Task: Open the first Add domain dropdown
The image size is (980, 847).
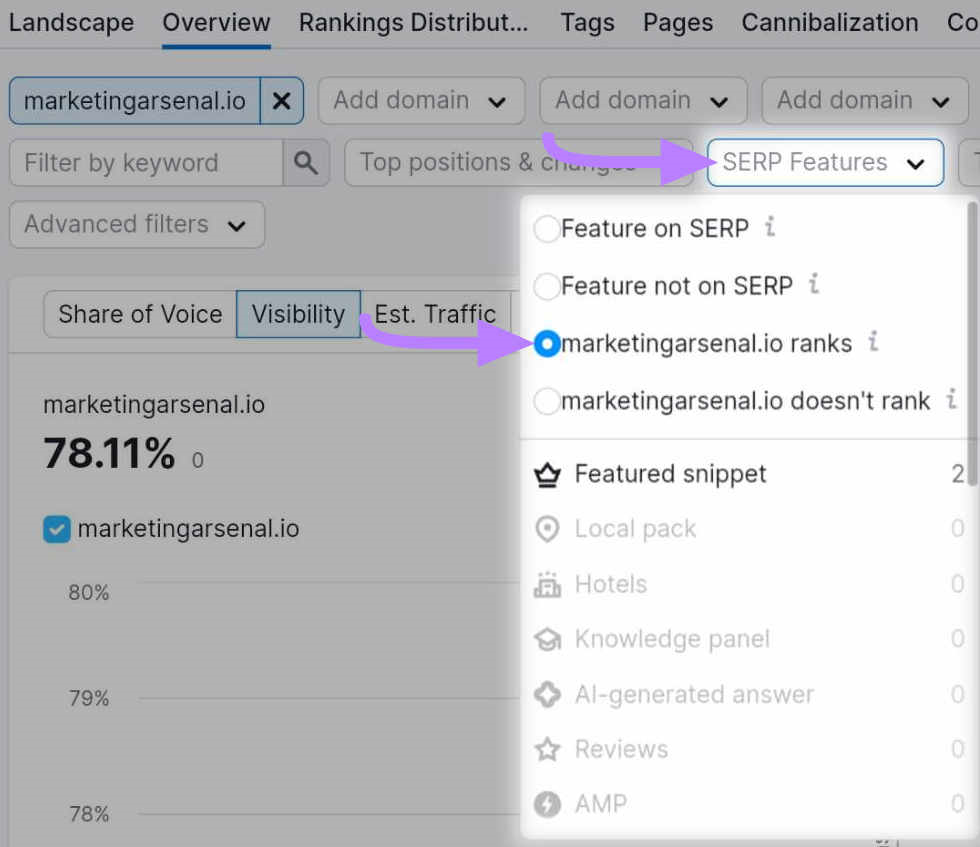Action: [420, 100]
